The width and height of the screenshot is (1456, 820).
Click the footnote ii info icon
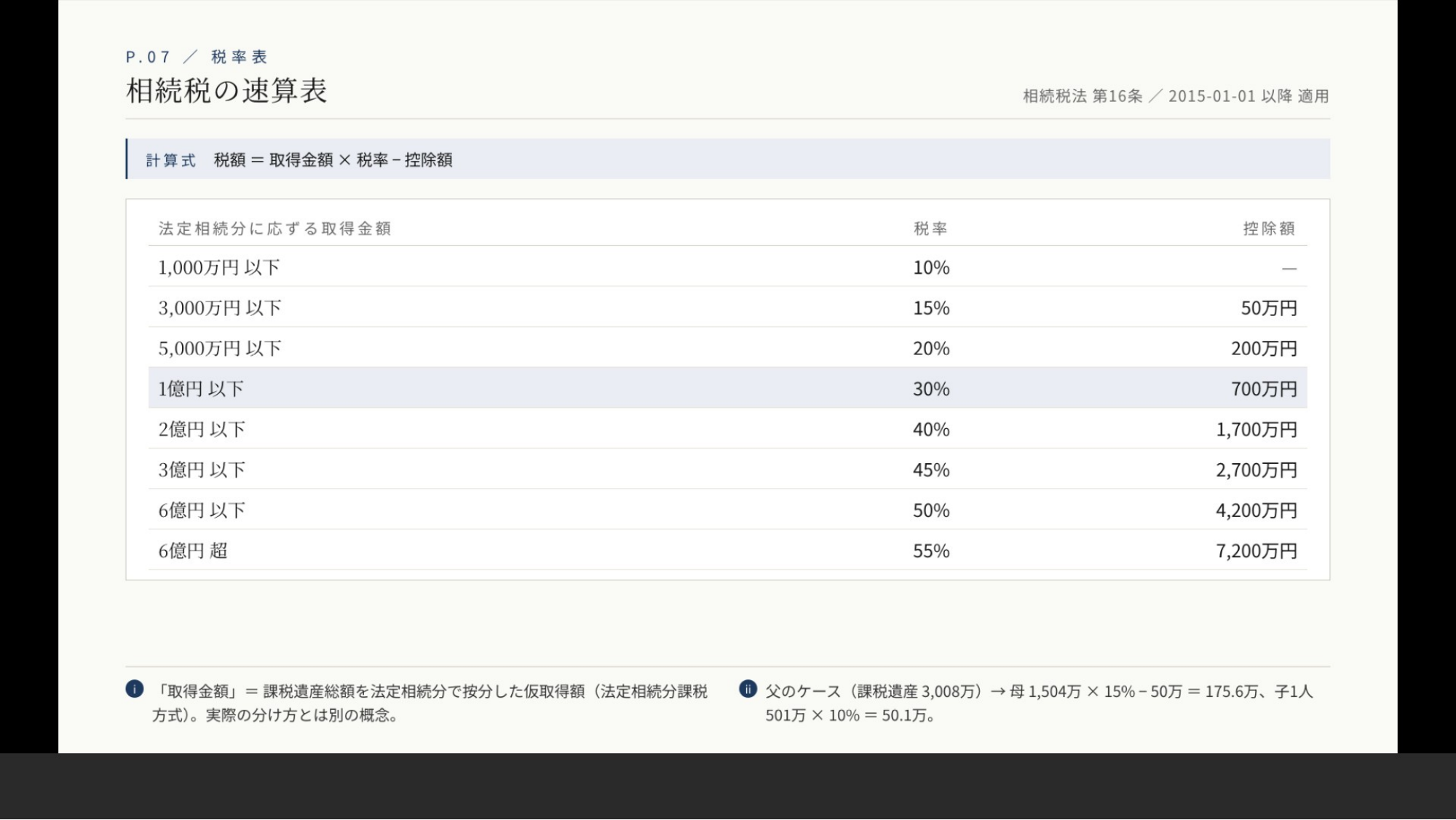pos(748,689)
